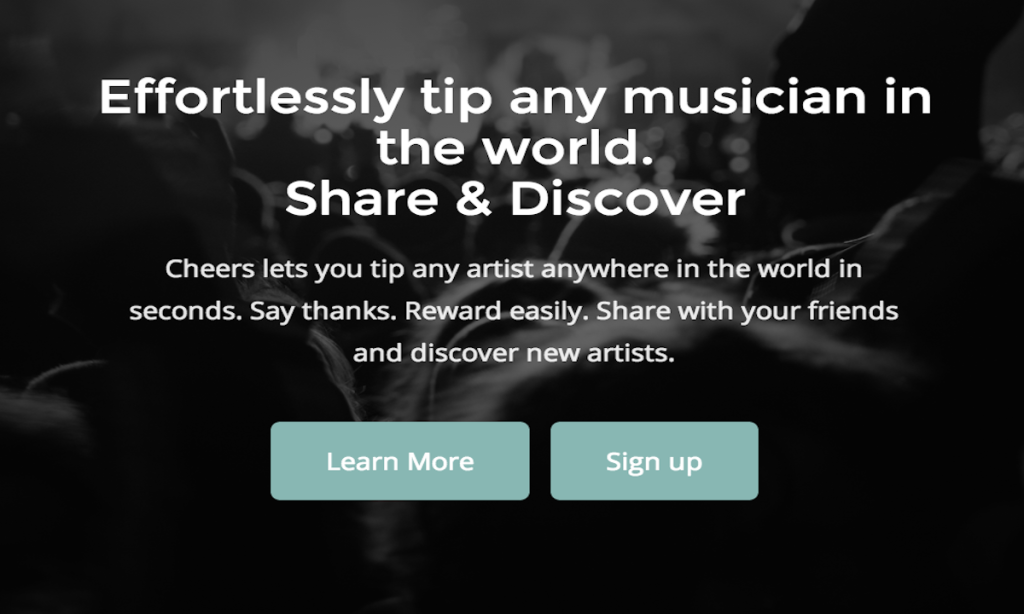Click "Share with your friends" text
This screenshot has width=1024, height=614.
[x=747, y=312]
